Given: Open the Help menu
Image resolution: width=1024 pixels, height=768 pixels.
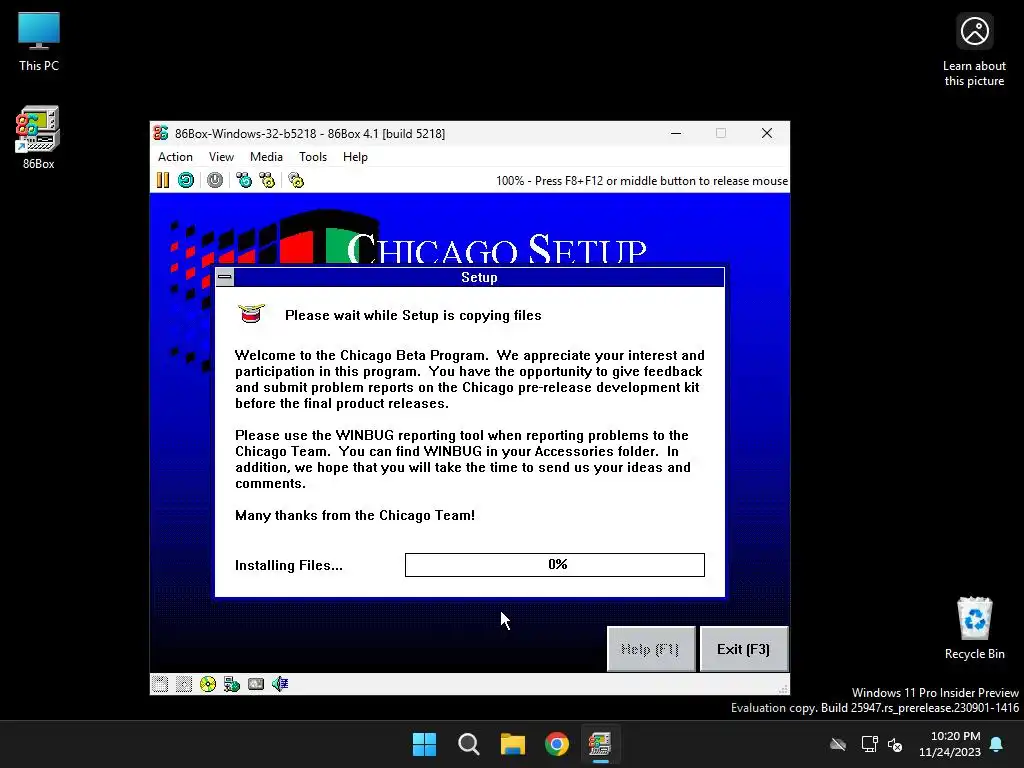Looking at the screenshot, I should (x=355, y=157).
